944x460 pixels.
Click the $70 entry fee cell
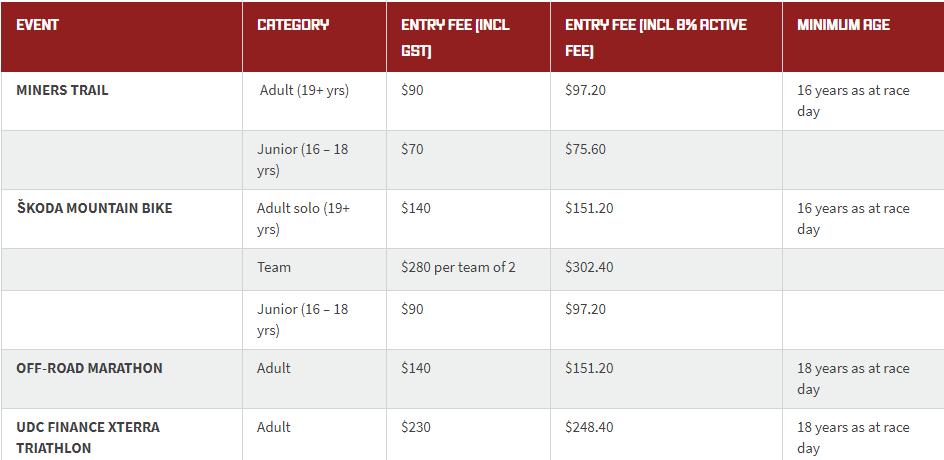point(468,160)
